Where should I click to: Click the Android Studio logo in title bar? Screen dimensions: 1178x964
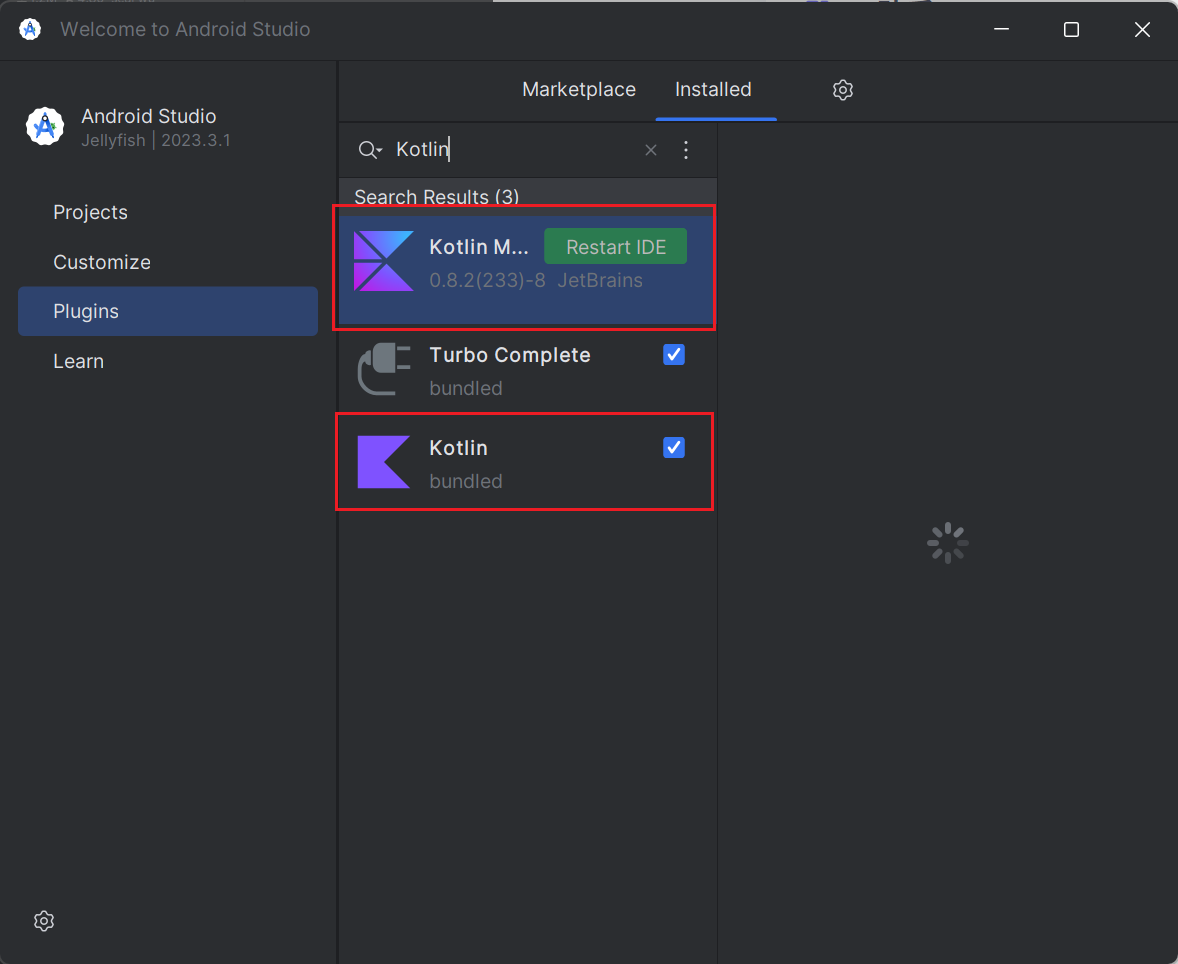pos(30,29)
